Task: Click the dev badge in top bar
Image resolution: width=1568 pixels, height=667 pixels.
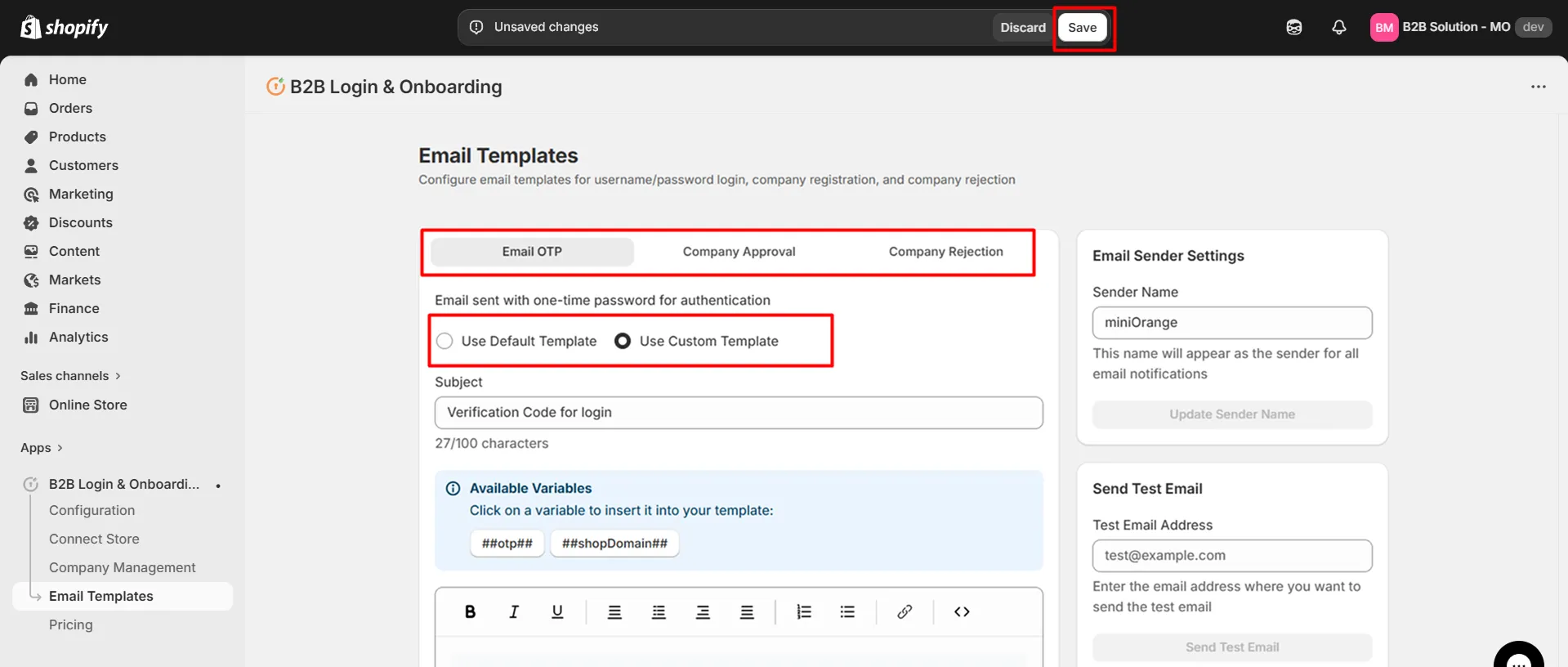Action: pyautogui.click(x=1533, y=27)
